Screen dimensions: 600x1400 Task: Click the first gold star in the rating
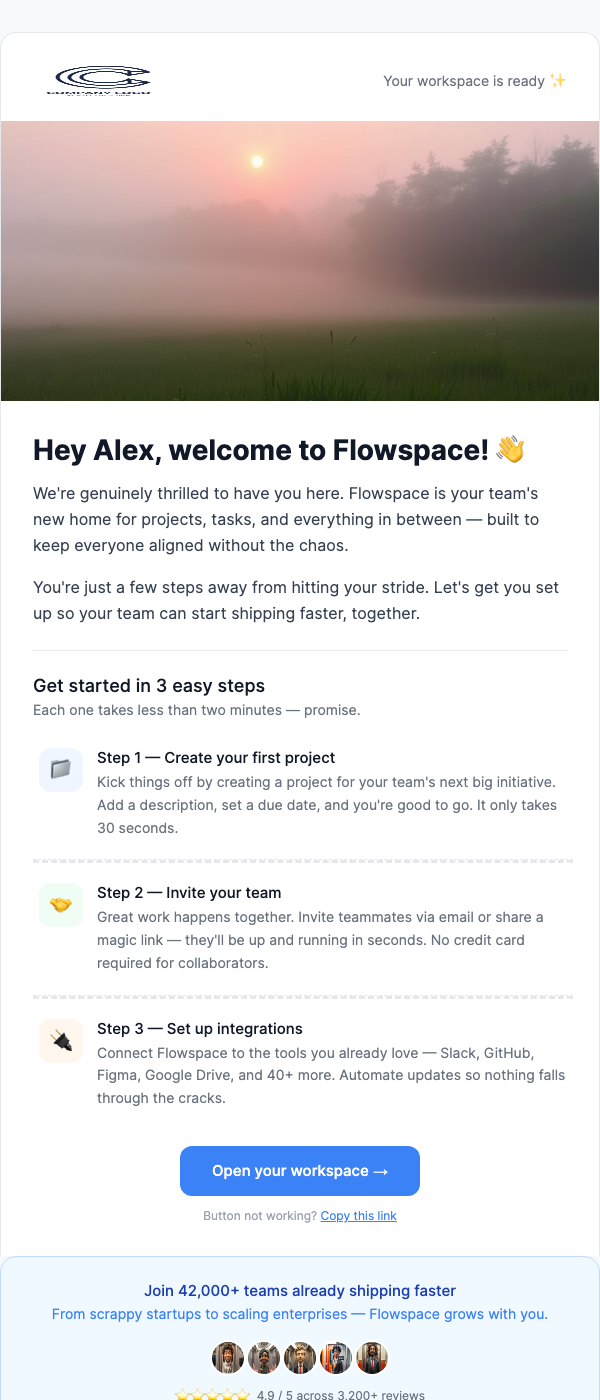[182, 1393]
